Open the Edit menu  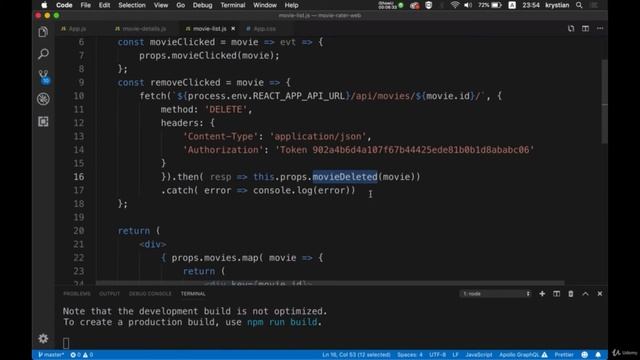pos(104,5)
